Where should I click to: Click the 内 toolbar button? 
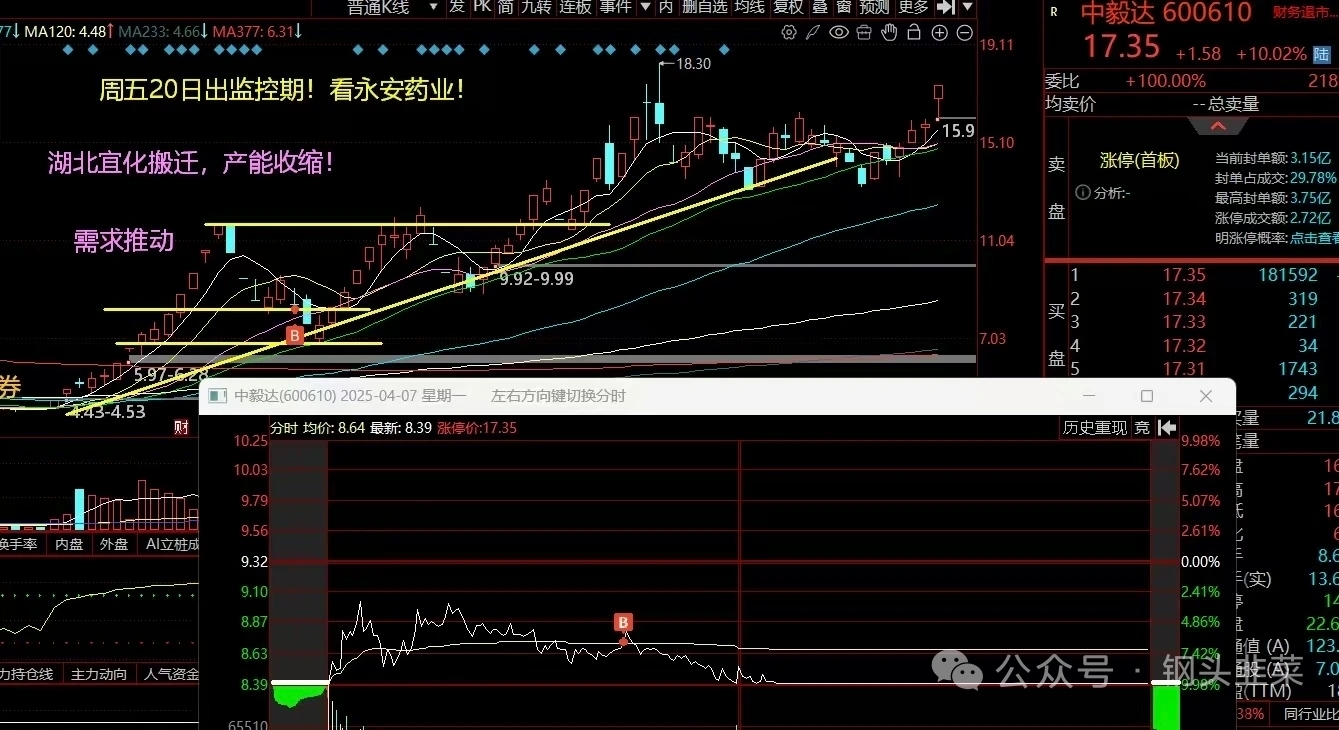pyautogui.click(x=666, y=7)
